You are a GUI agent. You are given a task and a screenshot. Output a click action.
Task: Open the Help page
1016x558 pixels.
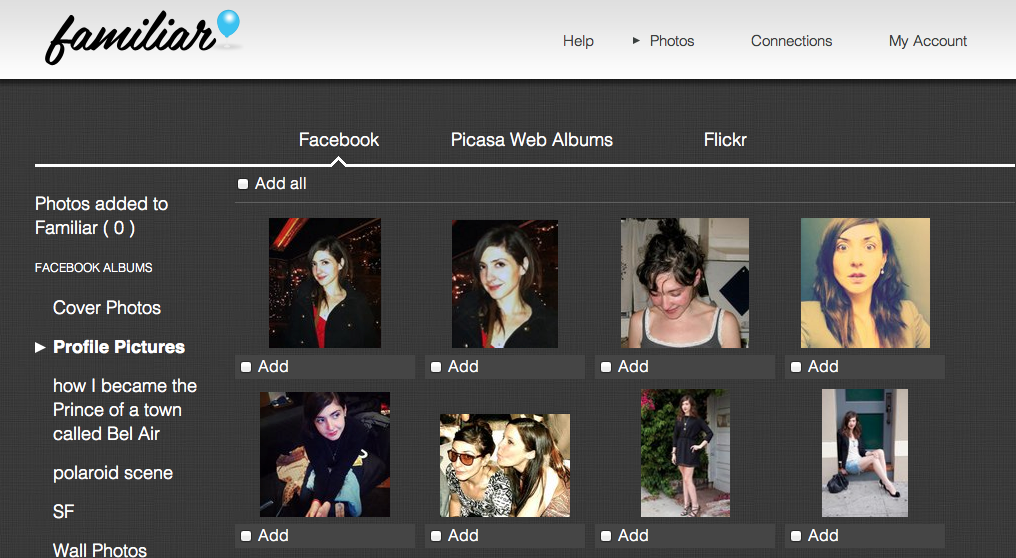578,41
